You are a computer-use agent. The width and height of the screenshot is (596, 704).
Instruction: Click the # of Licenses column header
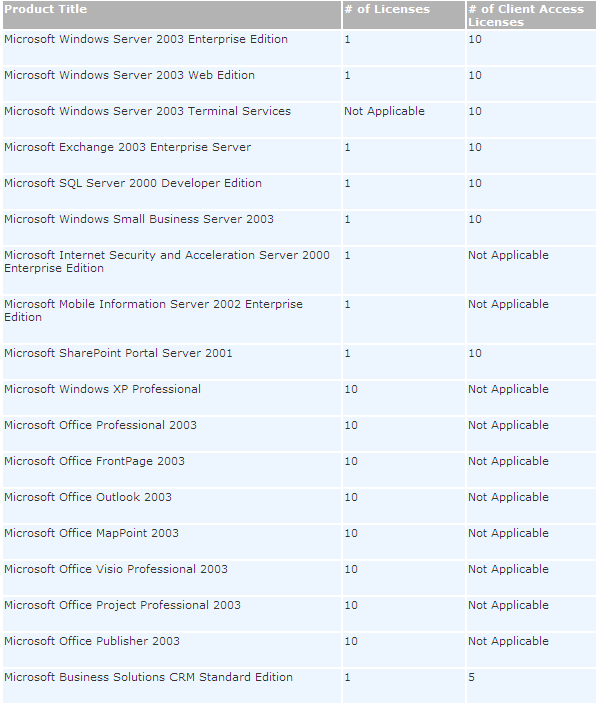(387, 9)
